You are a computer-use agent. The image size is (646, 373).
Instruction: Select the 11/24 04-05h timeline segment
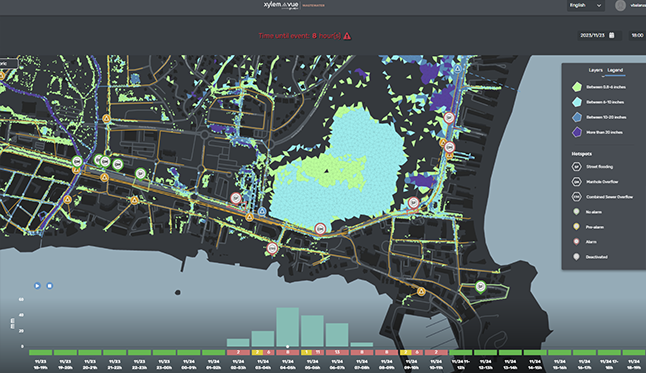pos(288,352)
